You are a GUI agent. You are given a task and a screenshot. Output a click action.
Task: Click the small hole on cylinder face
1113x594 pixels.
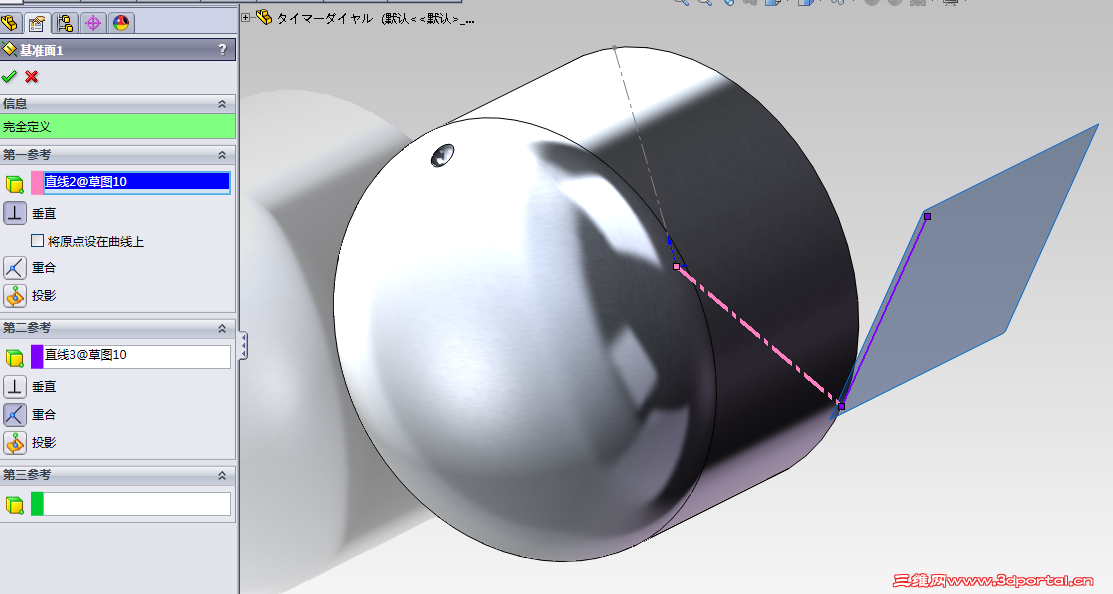tap(442, 155)
